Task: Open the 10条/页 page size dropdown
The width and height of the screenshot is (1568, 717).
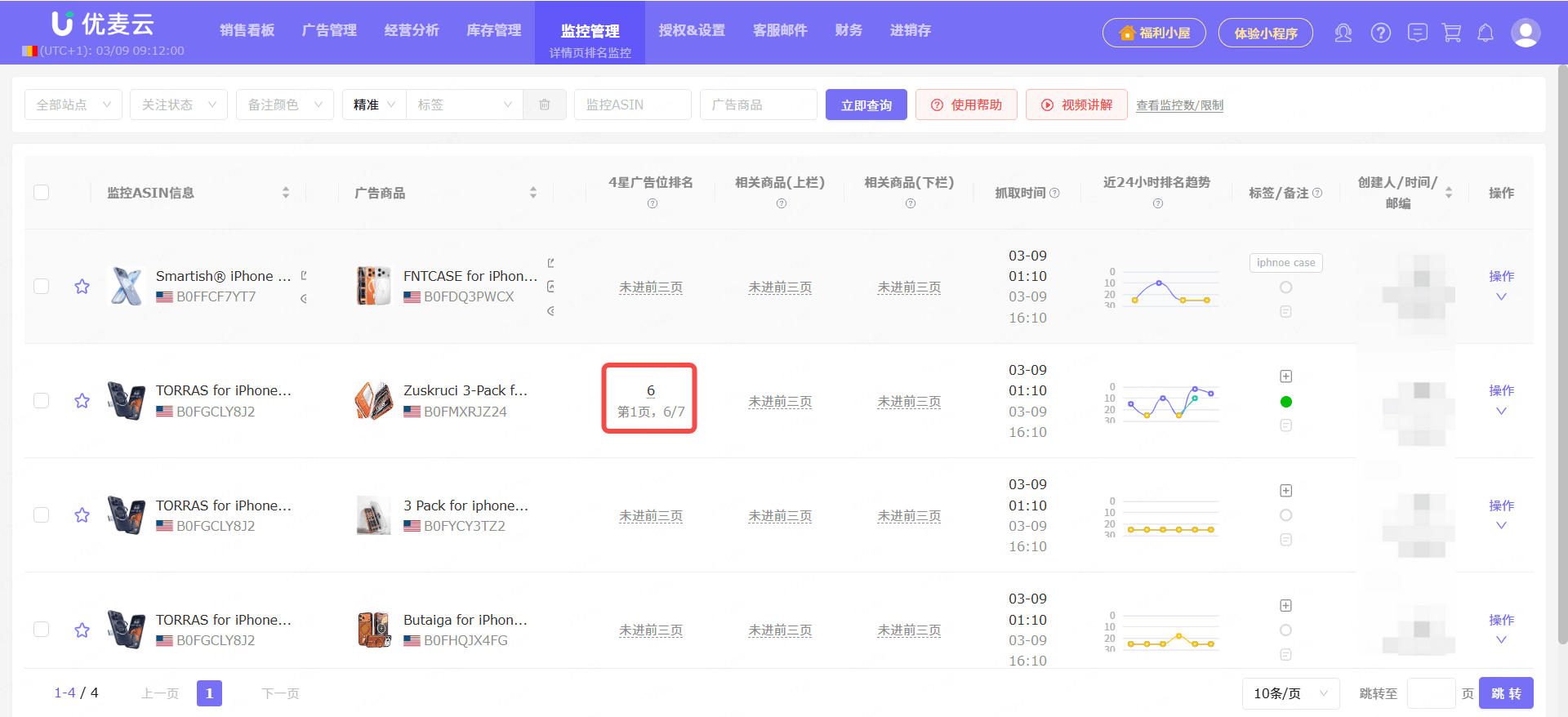Action: pos(1291,693)
